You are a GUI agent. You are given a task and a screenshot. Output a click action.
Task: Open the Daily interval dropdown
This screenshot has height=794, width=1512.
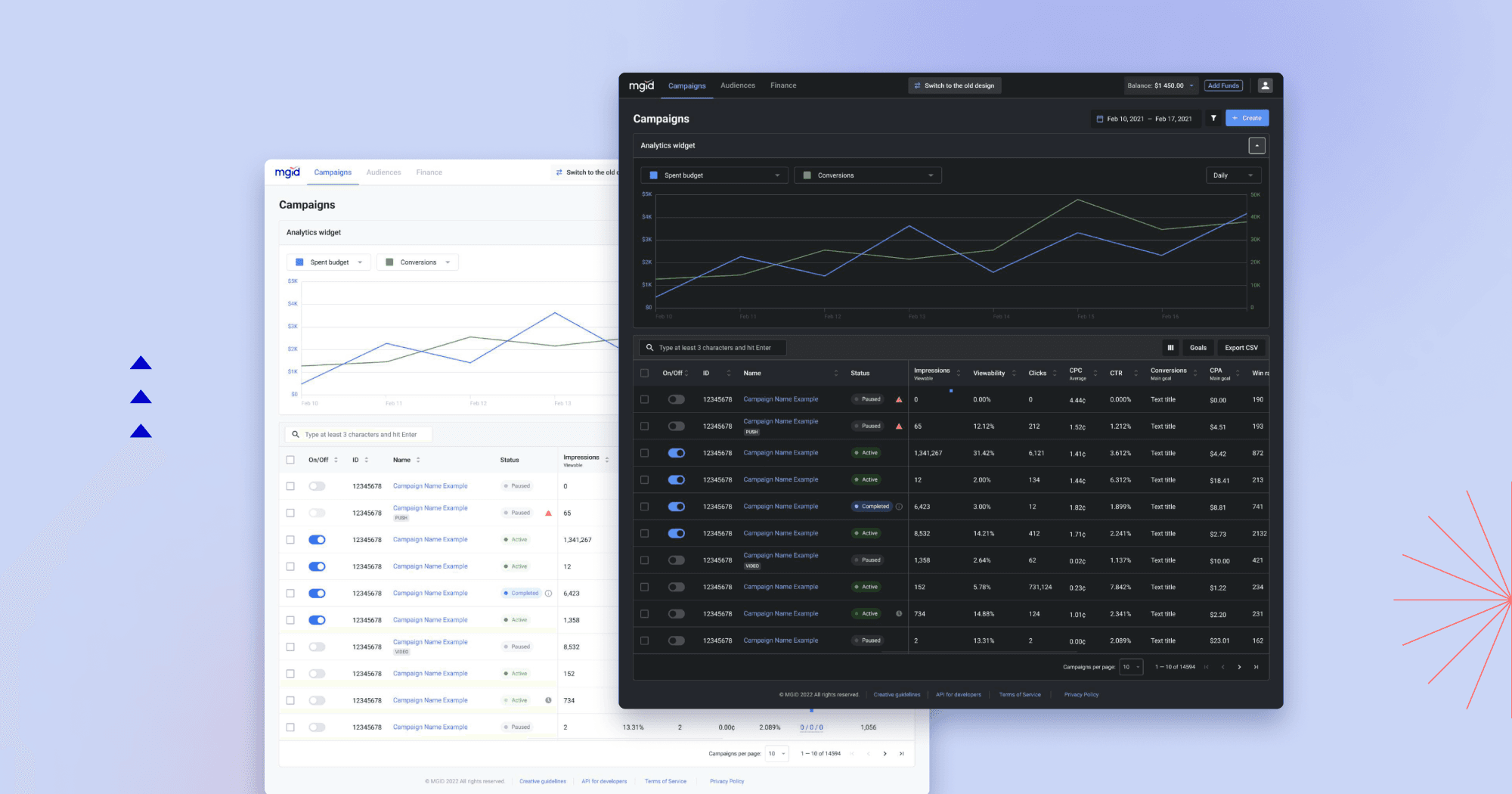pyautogui.click(x=1233, y=175)
